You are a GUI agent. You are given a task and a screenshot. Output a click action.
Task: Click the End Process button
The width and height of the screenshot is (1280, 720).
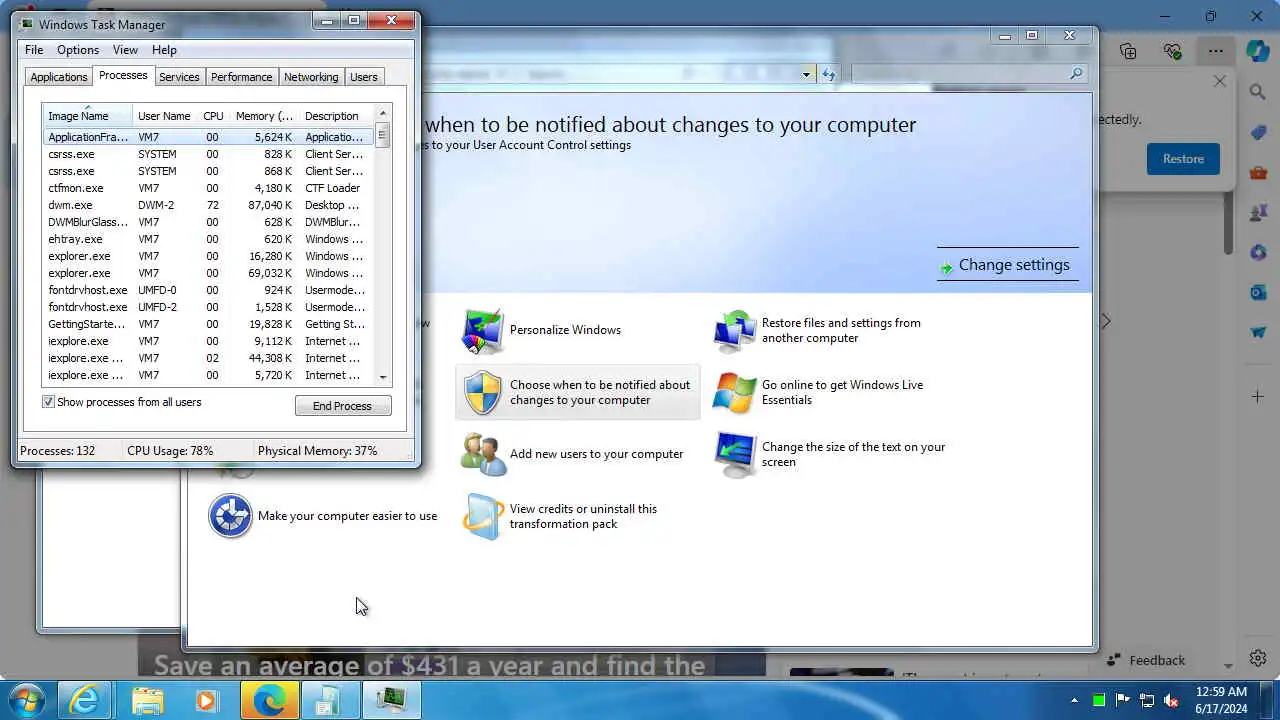(x=343, y=406)
